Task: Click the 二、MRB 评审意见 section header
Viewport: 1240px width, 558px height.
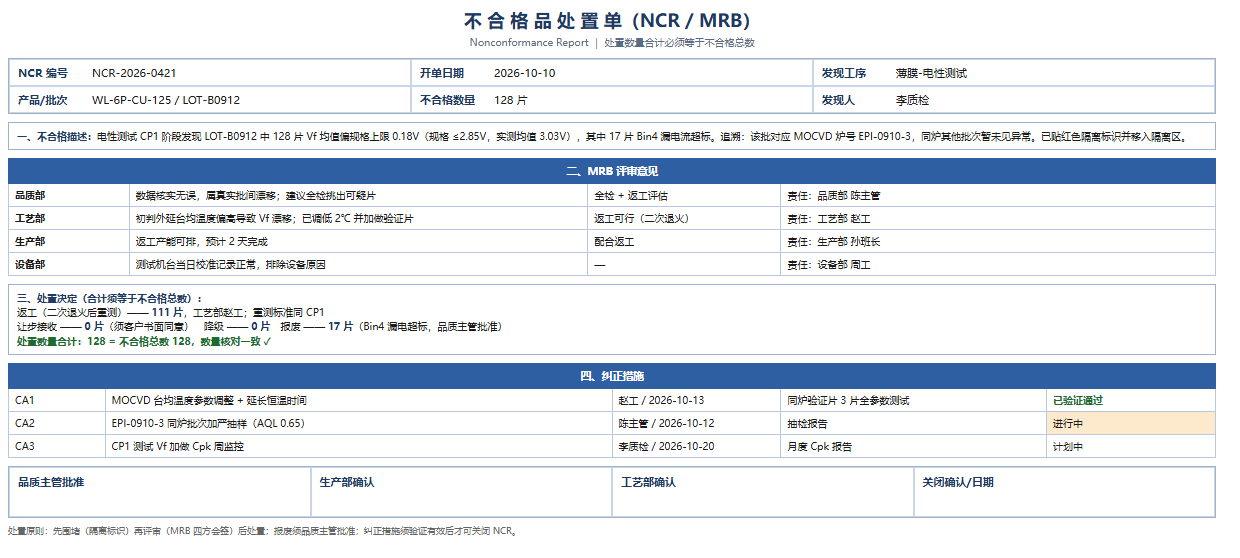Action: (612, 171)
